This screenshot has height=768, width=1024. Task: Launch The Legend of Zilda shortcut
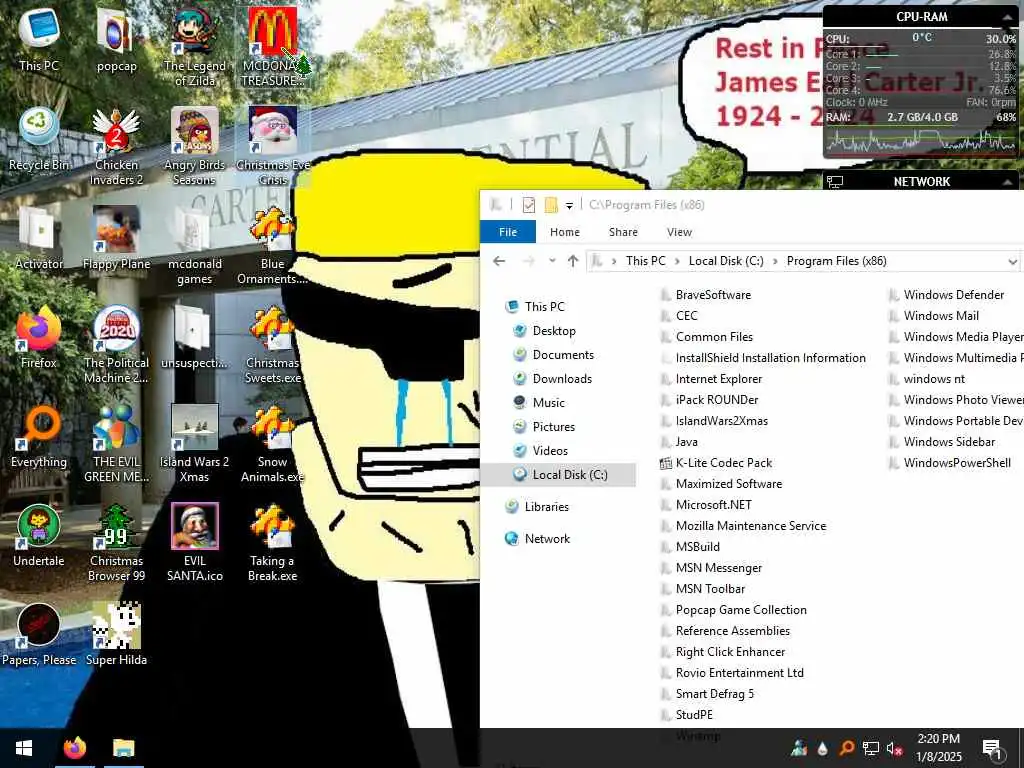[x=195, y=47]
